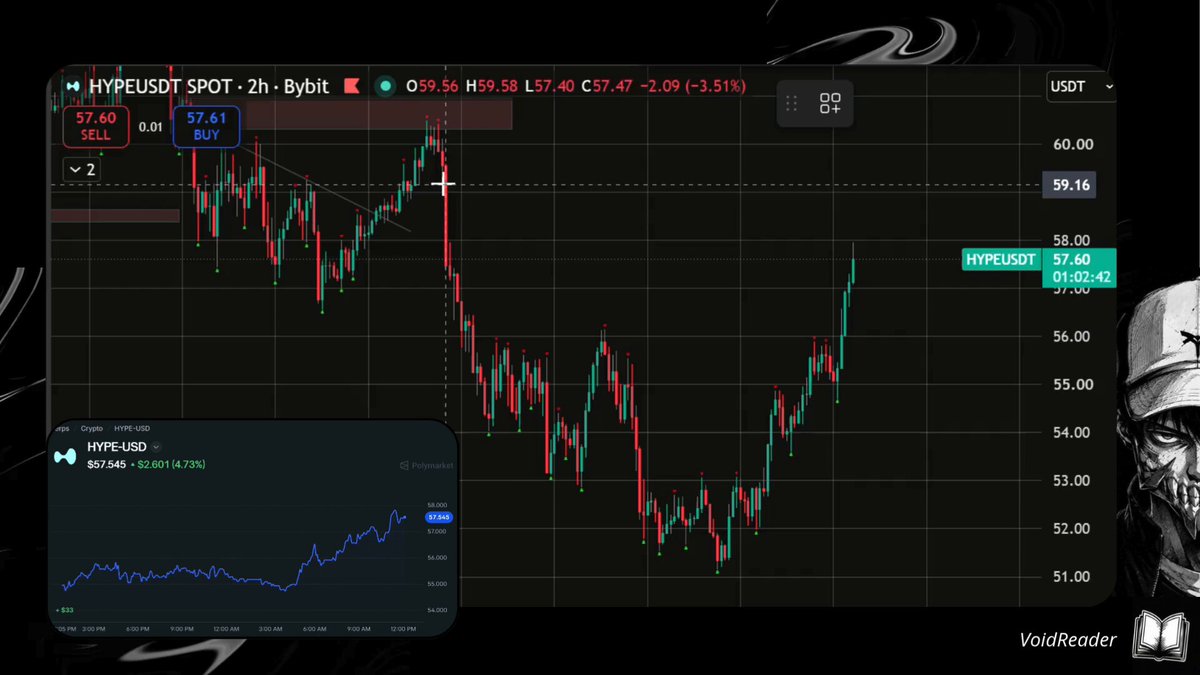Click the green HYPEUSDT price line label
Viewport: 1200px width, 675px height.
(1000, 260)
